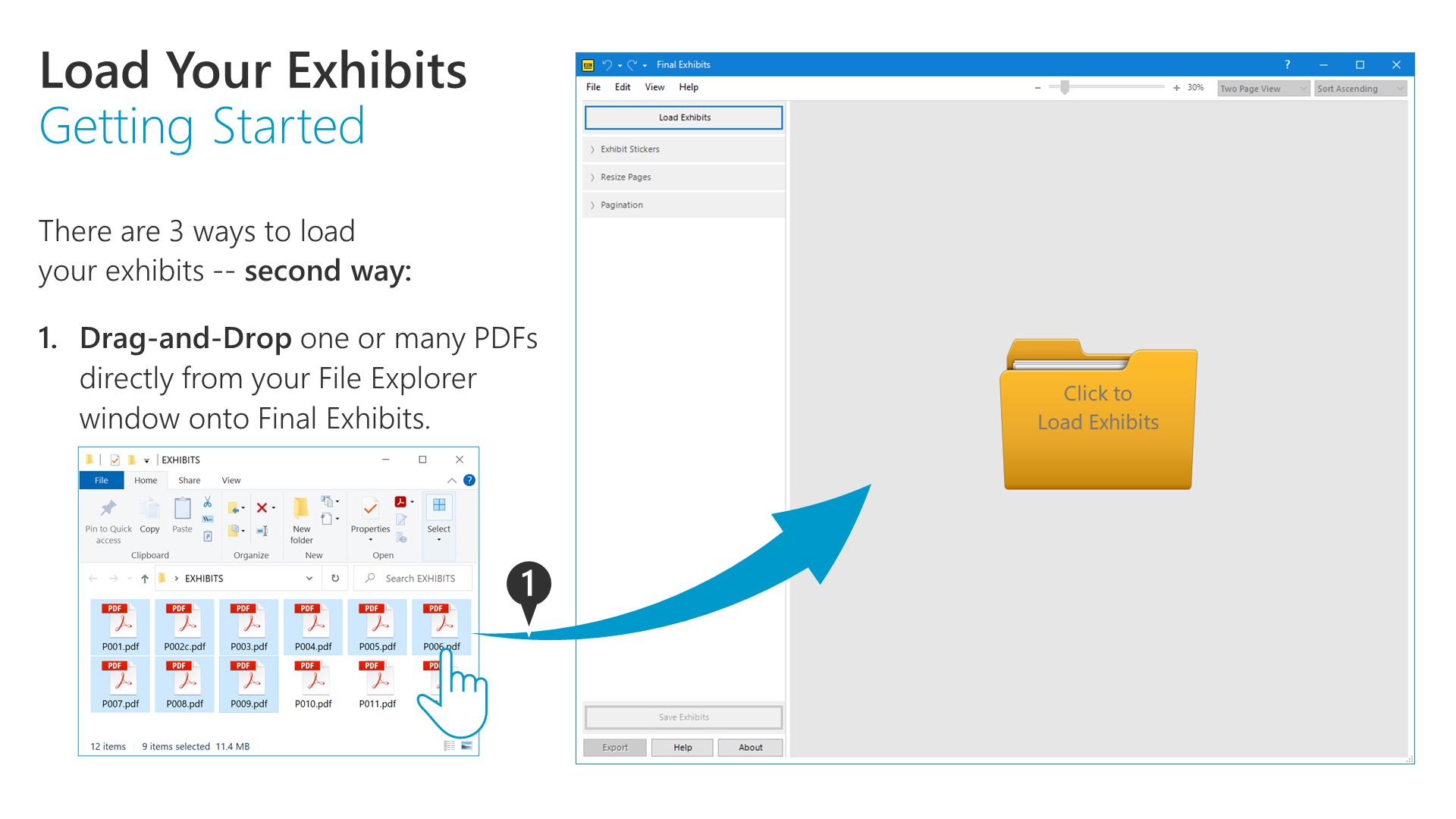Viewport: 1456px width, 819px height.
Task: Switch to large icons view in status bar
Action: coord(466,746)
